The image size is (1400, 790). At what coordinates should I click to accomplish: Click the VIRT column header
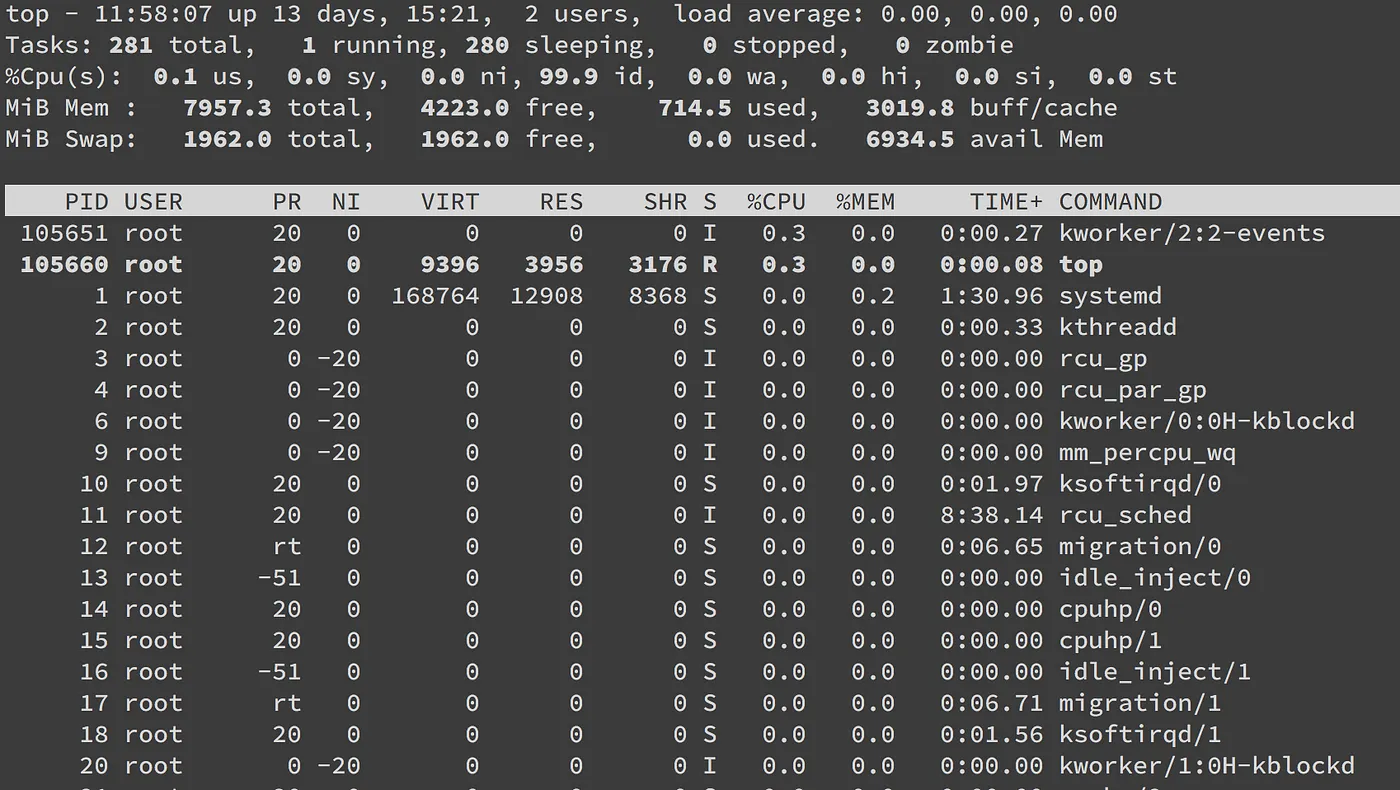point(450,202)
